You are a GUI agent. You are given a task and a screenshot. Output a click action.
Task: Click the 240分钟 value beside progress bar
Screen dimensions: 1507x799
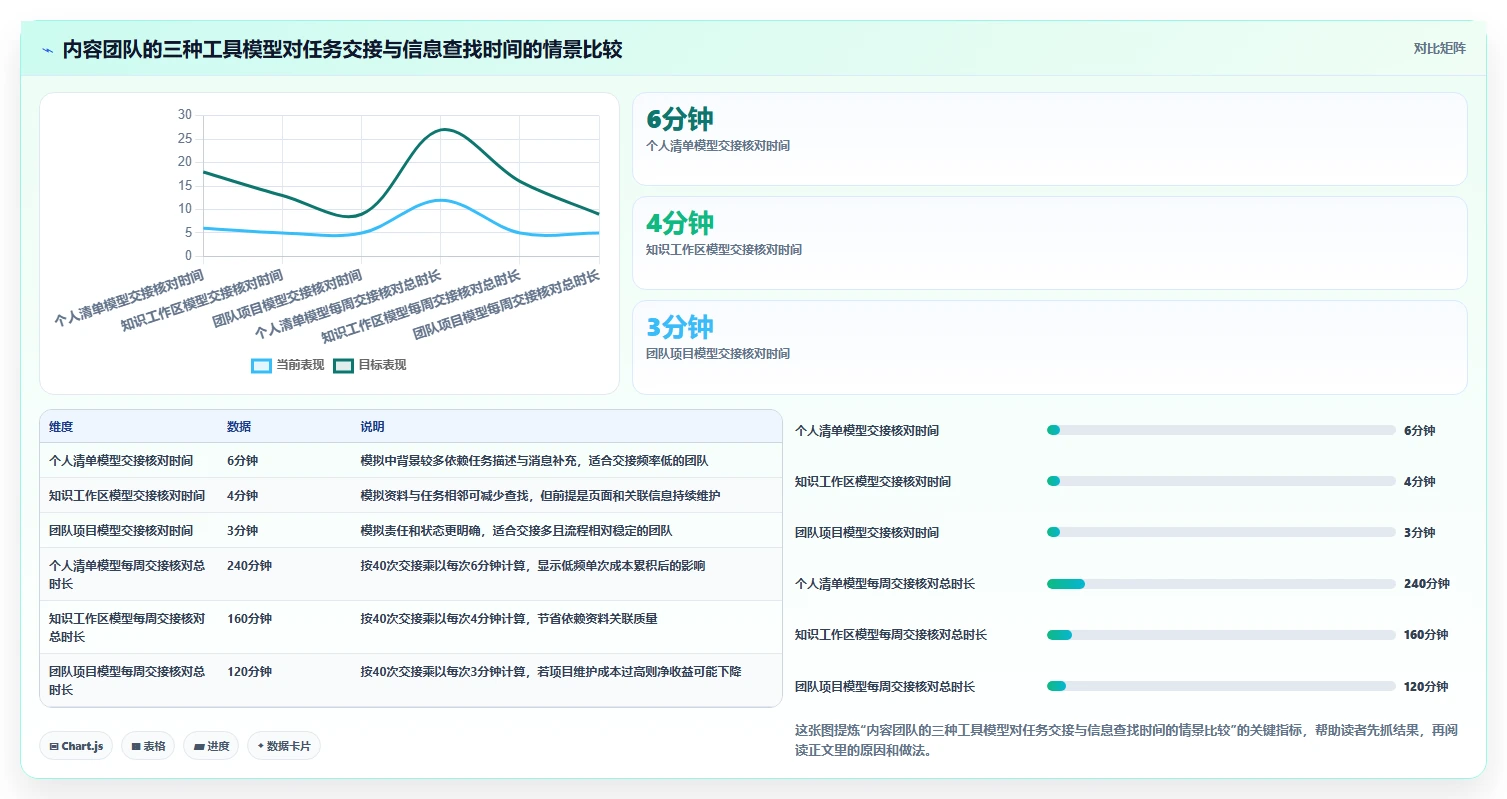pyautogui.click(x=1426, y=584)
